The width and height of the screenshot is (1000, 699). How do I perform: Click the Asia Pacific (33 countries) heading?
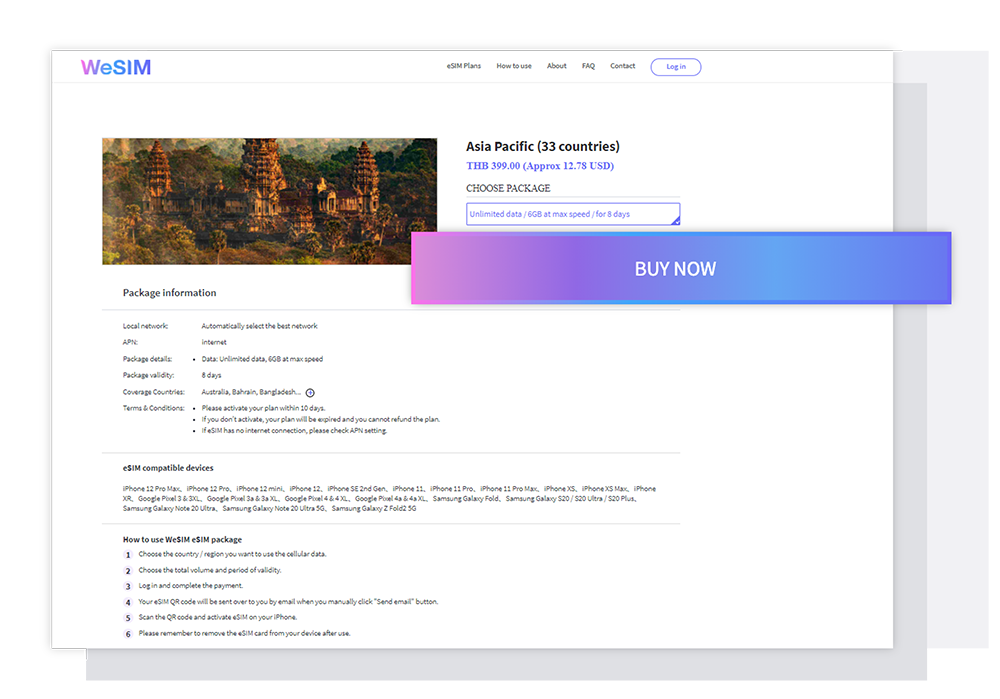coord(543,146)
